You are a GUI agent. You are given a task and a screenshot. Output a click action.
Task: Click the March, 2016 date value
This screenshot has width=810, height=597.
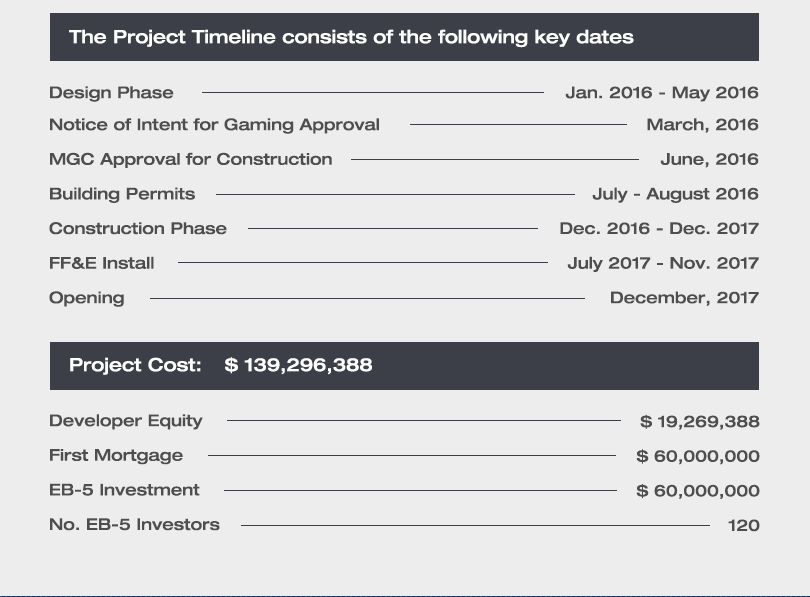(702, 125)
